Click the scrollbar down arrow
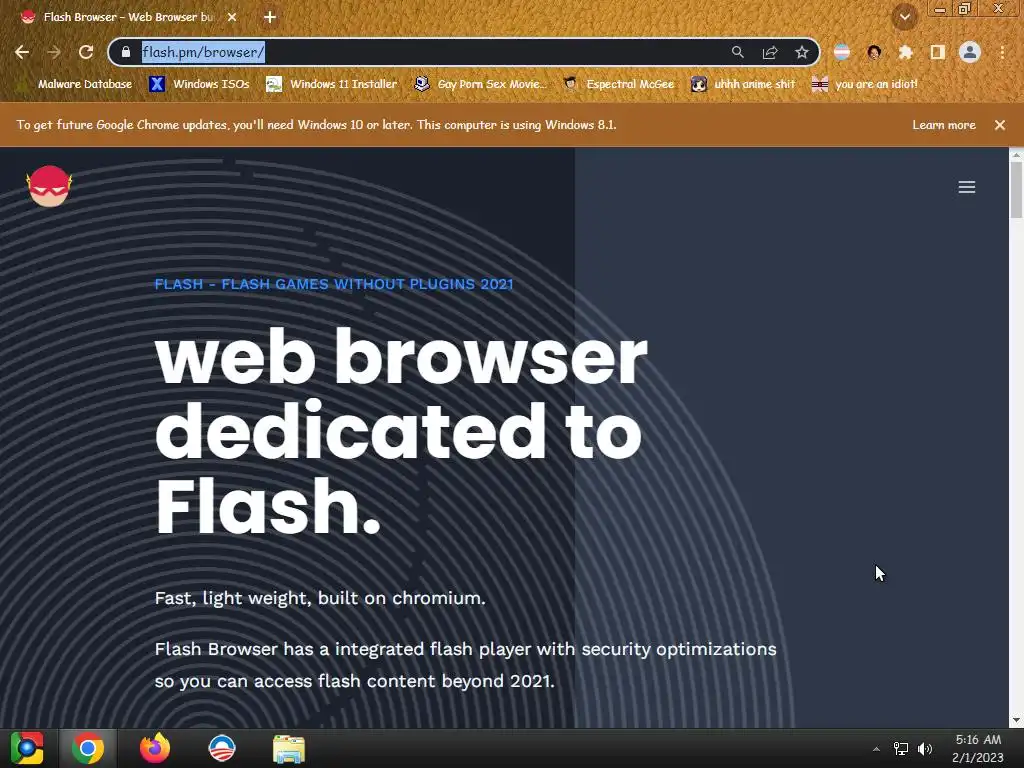 point(1016,720)
